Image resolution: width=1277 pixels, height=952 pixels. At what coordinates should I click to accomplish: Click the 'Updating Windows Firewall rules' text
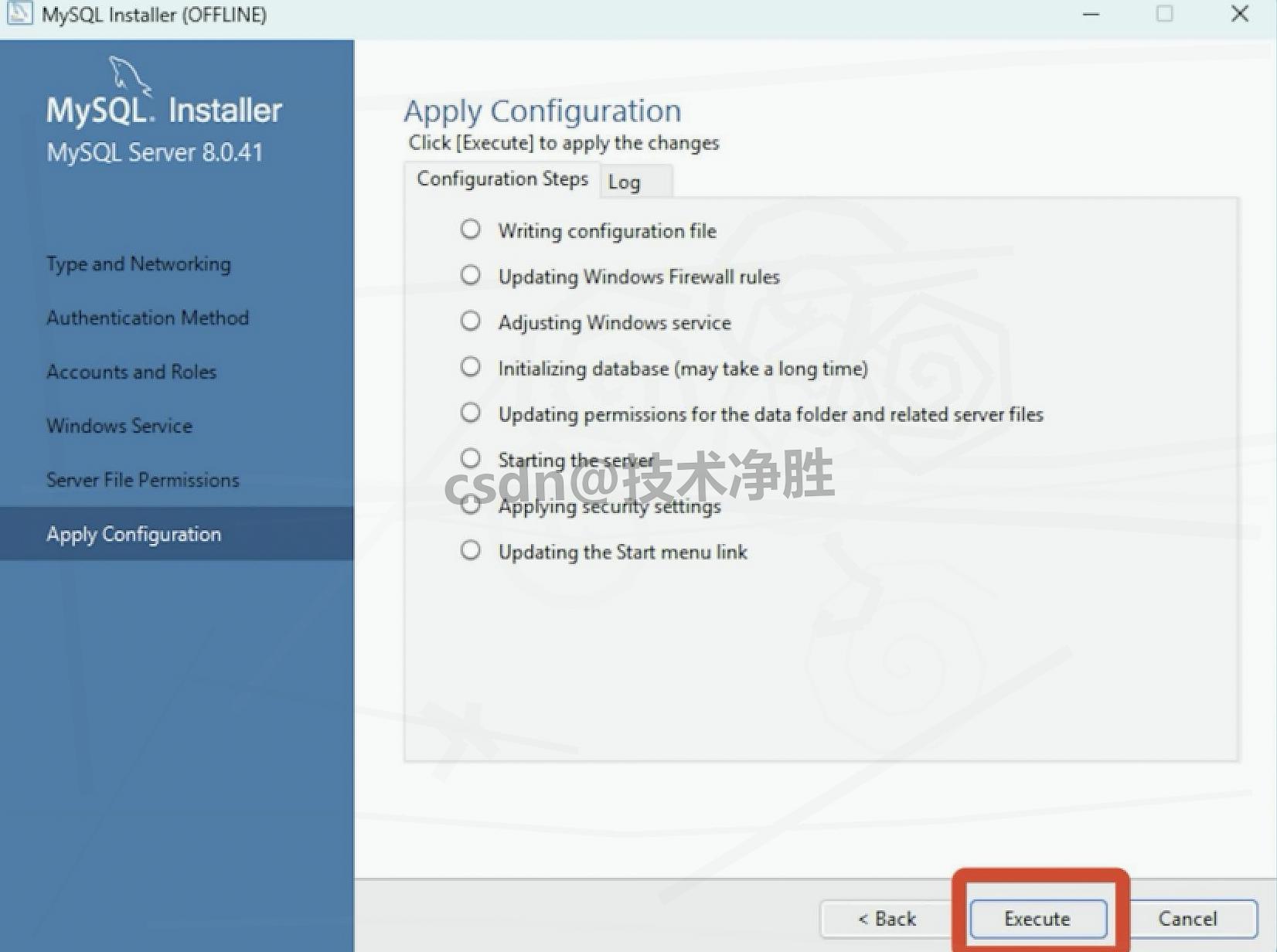point(638,277)
